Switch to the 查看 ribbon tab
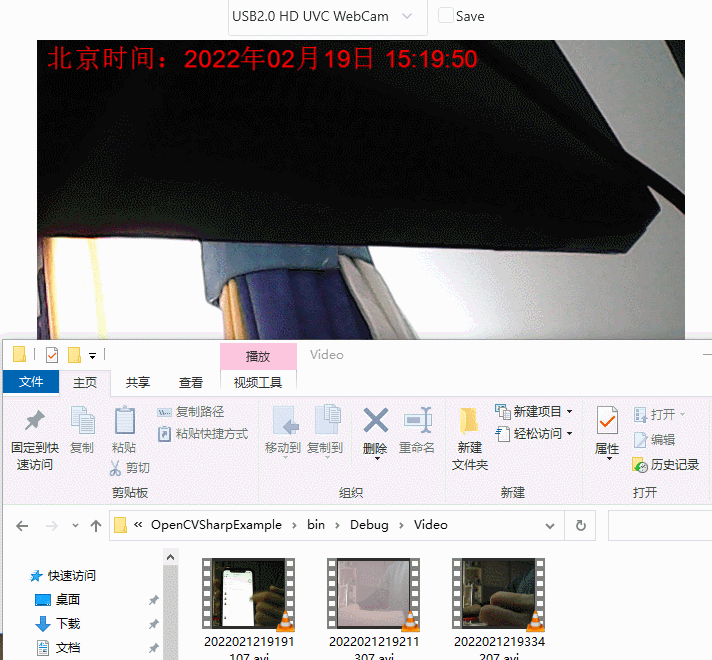 click(191, 382)
